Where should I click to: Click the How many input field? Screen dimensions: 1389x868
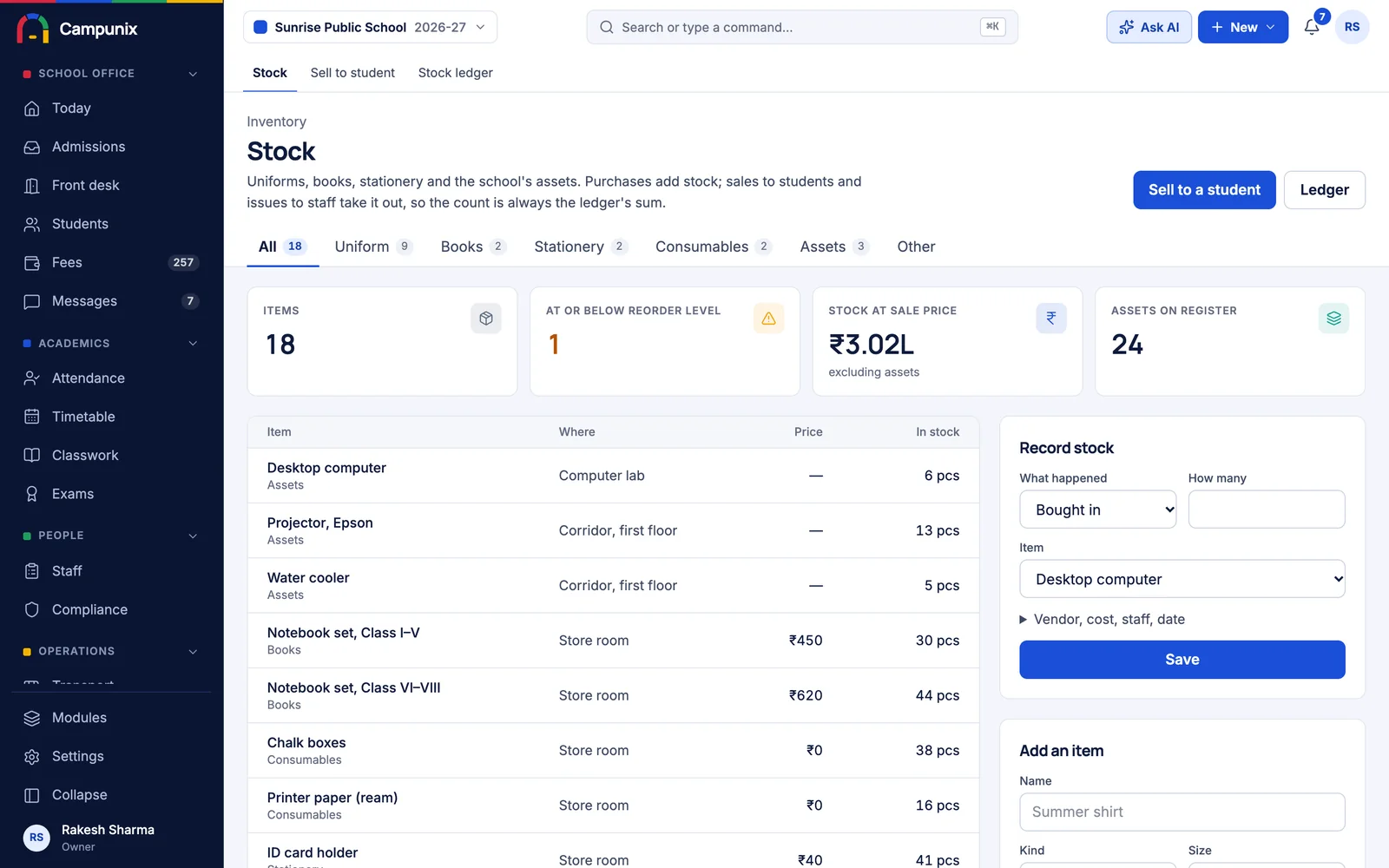(1266, 510)
